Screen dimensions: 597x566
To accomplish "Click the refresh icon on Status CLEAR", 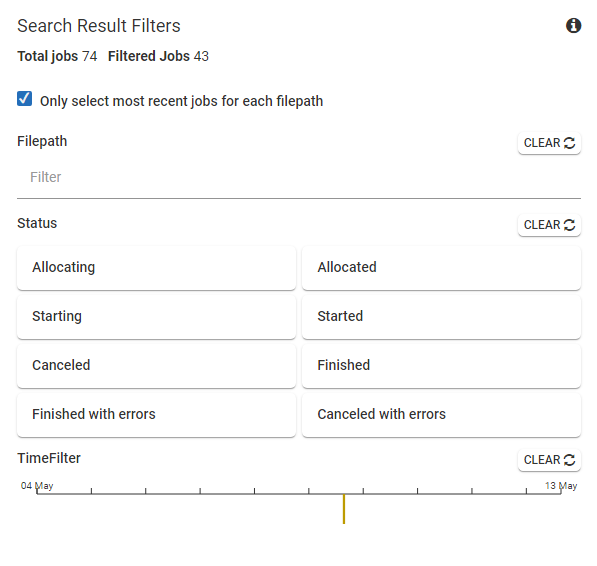I will 569,225.
